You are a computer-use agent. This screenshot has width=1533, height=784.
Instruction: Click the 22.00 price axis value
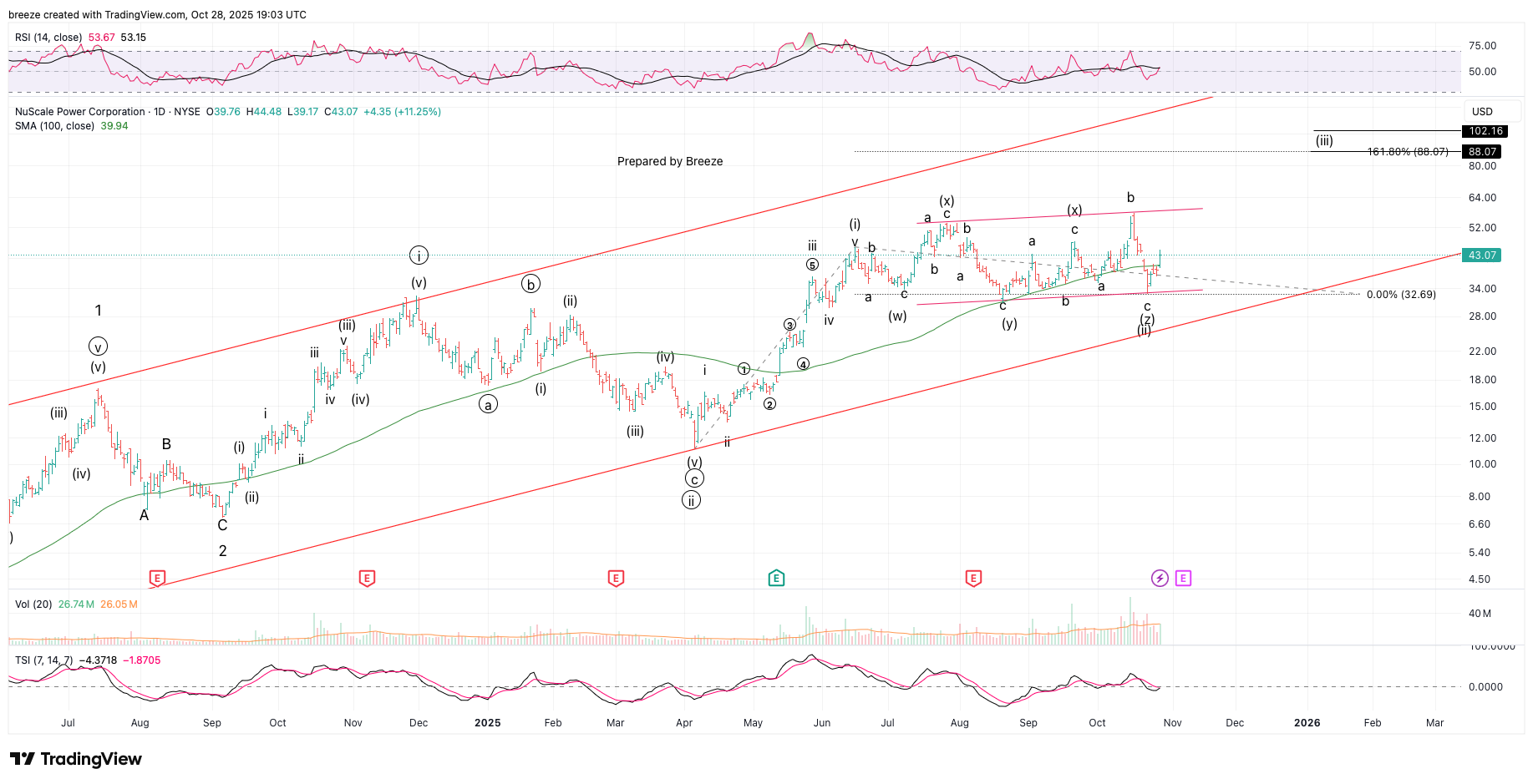pyautogui.click(x=1483, y=352)
